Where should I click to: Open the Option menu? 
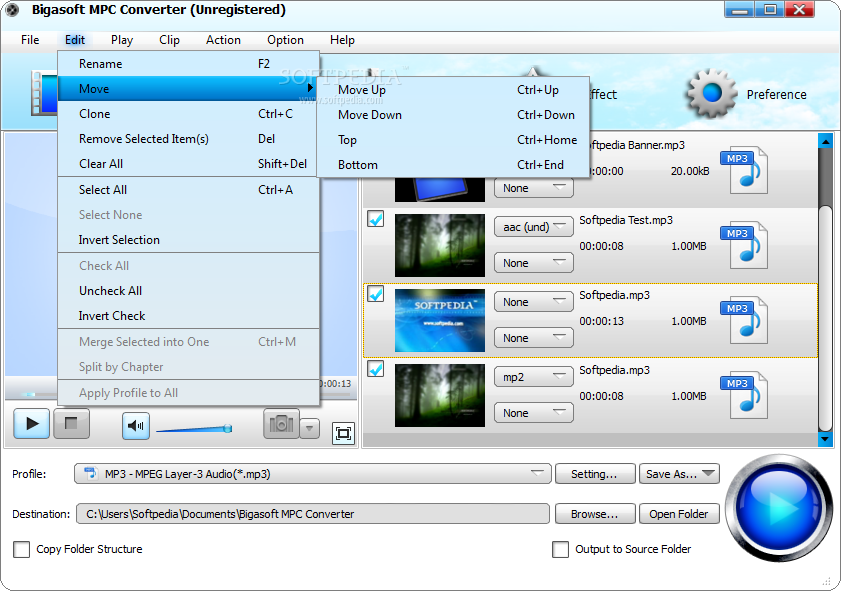pyautogui.click(x=285, y=40)
